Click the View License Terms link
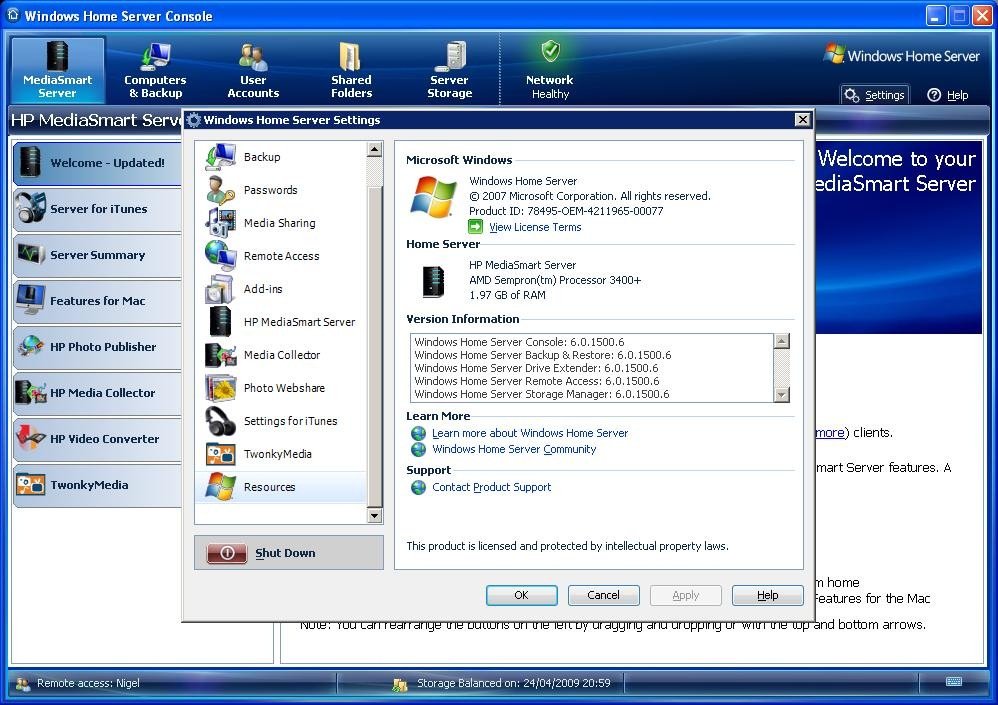 pyautogui.click(x=535, y=227)
